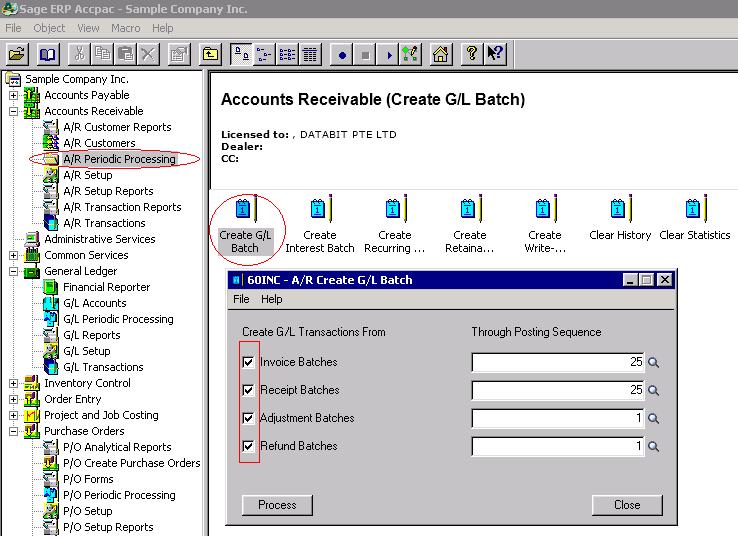Open finder for Invoice Batches posting sequence
The height and width of the screenshot is (554, 738).
(653, 362)
